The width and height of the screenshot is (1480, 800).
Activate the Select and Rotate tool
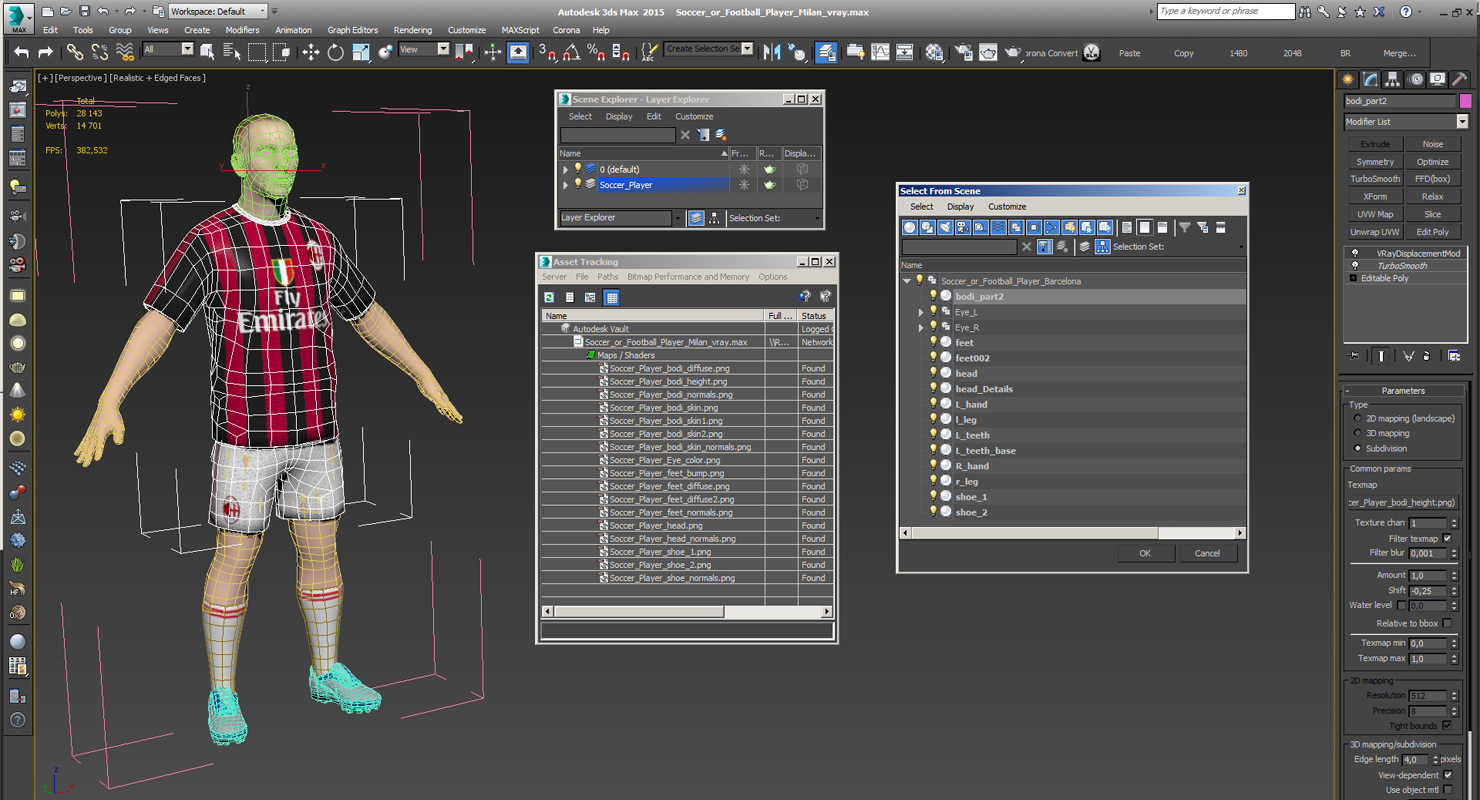(x=335, y=52)
